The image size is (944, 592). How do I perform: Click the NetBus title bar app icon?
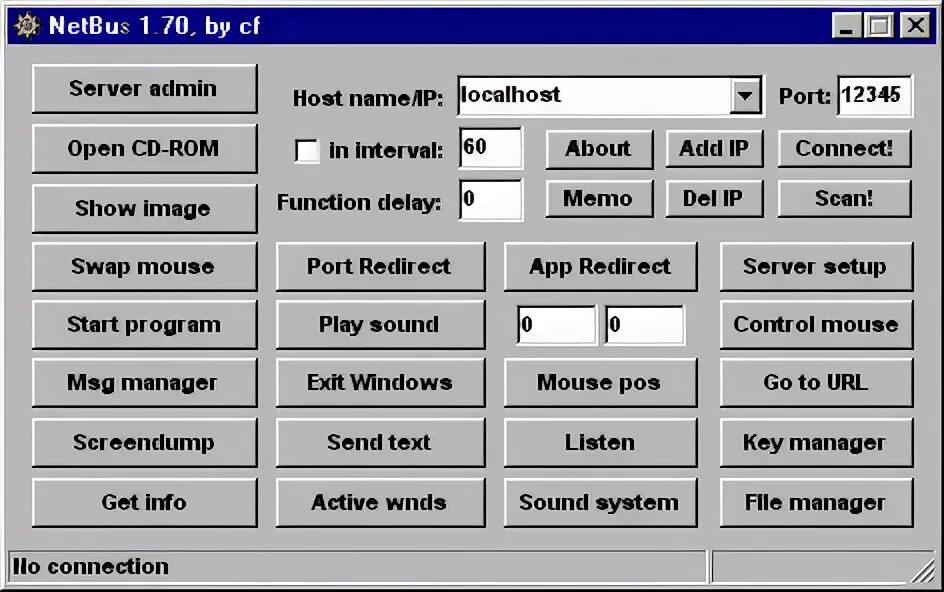pyautogui.click(x=27, y=26)
